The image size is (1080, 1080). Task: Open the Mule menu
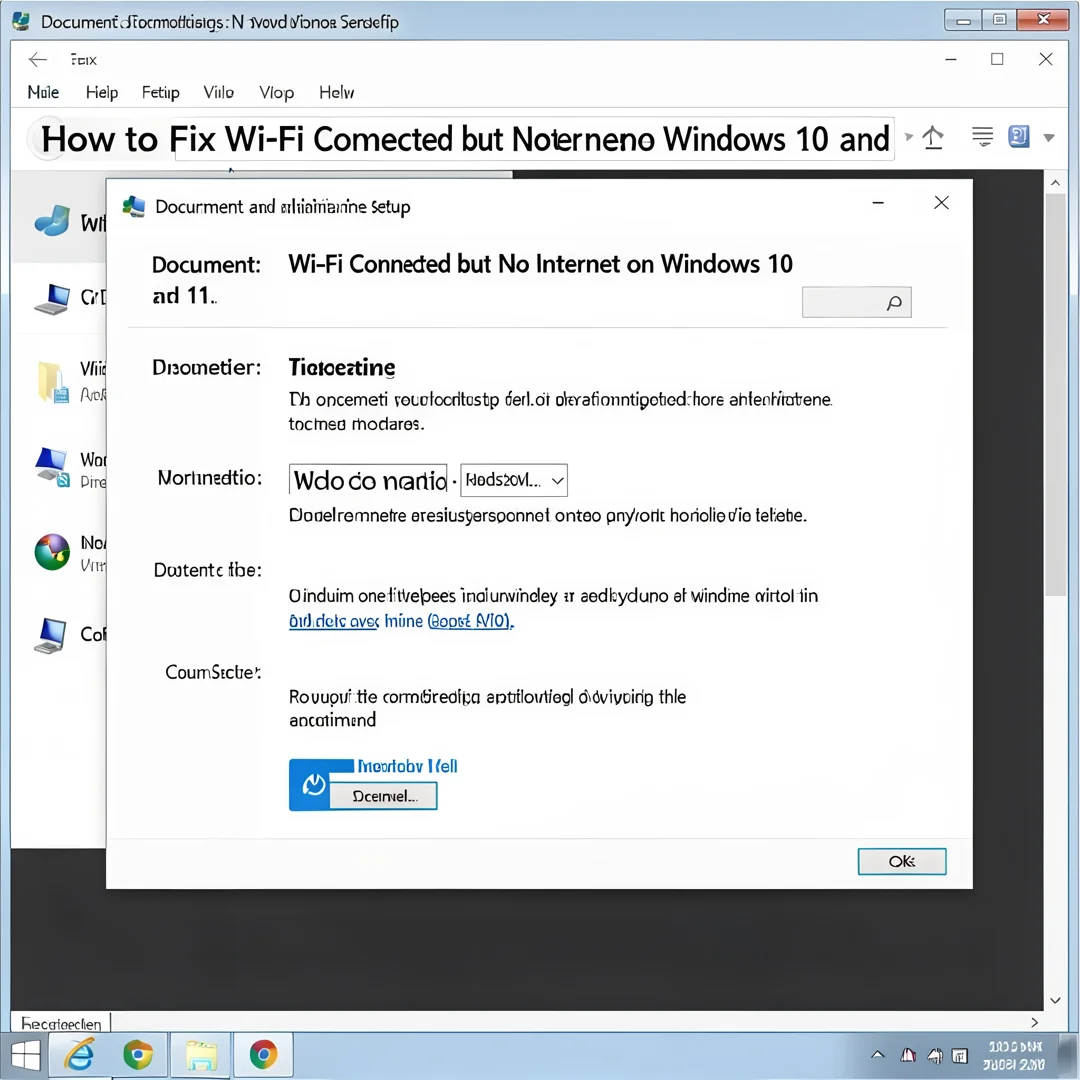point(43,92)
